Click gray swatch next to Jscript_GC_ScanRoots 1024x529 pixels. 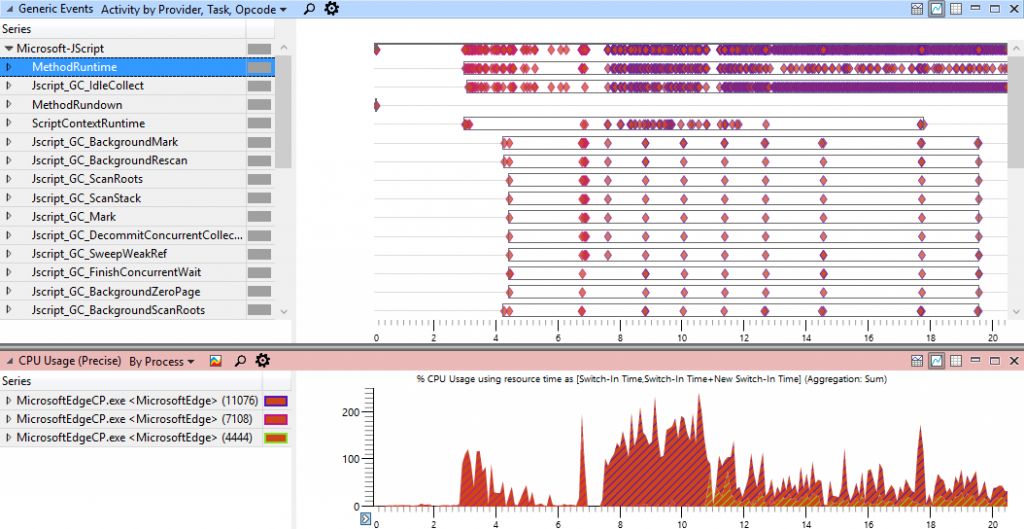259,179
